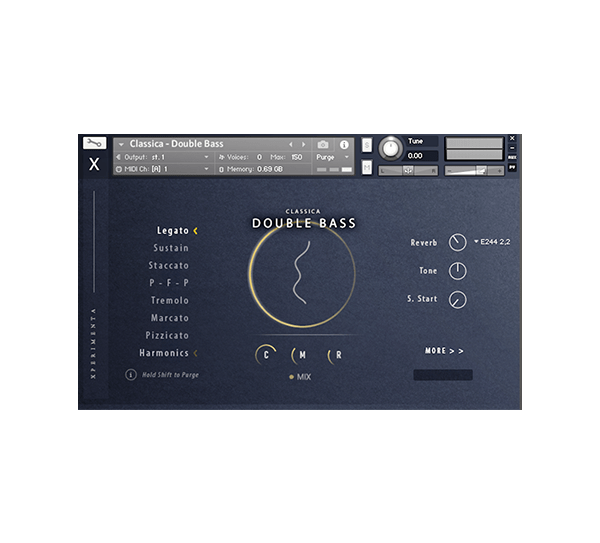The height and width of the screenshot is (543, 600).
Task: Click the C microphone level dial
Action: click(x=266, y=355)
